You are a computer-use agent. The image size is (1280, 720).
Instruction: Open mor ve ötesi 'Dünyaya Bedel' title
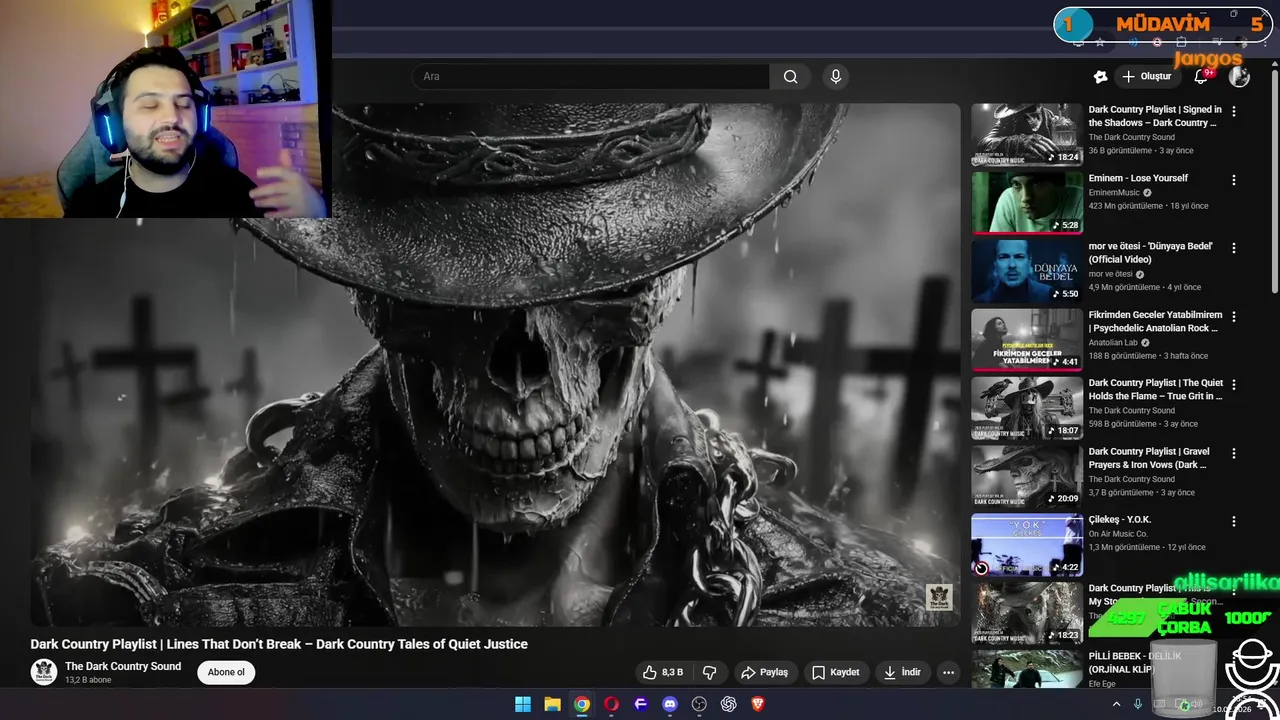click(x=1150, y=253)
